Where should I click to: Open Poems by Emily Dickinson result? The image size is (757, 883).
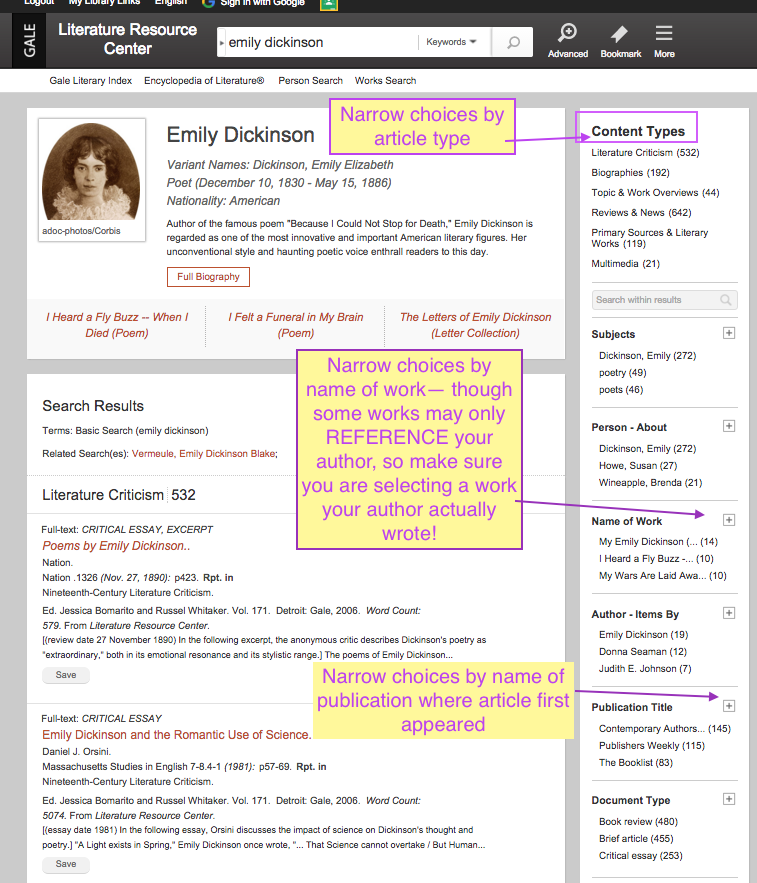tap(116, 546)
